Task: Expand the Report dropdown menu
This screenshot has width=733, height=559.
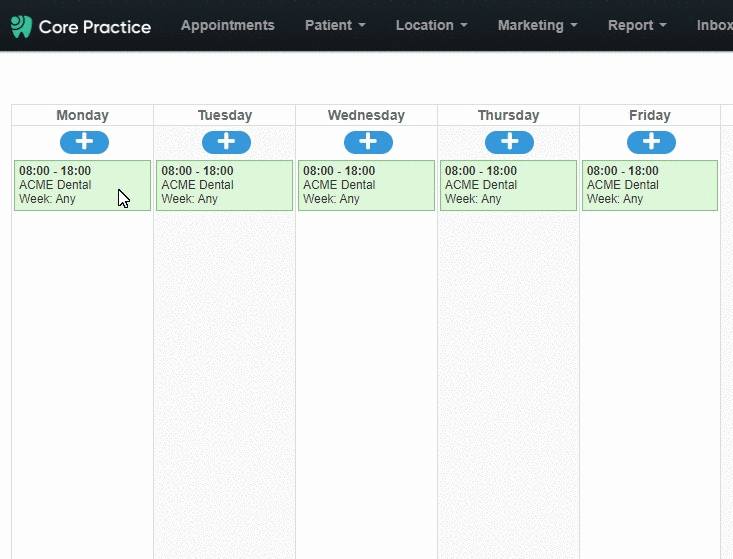Action: pos(637,25)
